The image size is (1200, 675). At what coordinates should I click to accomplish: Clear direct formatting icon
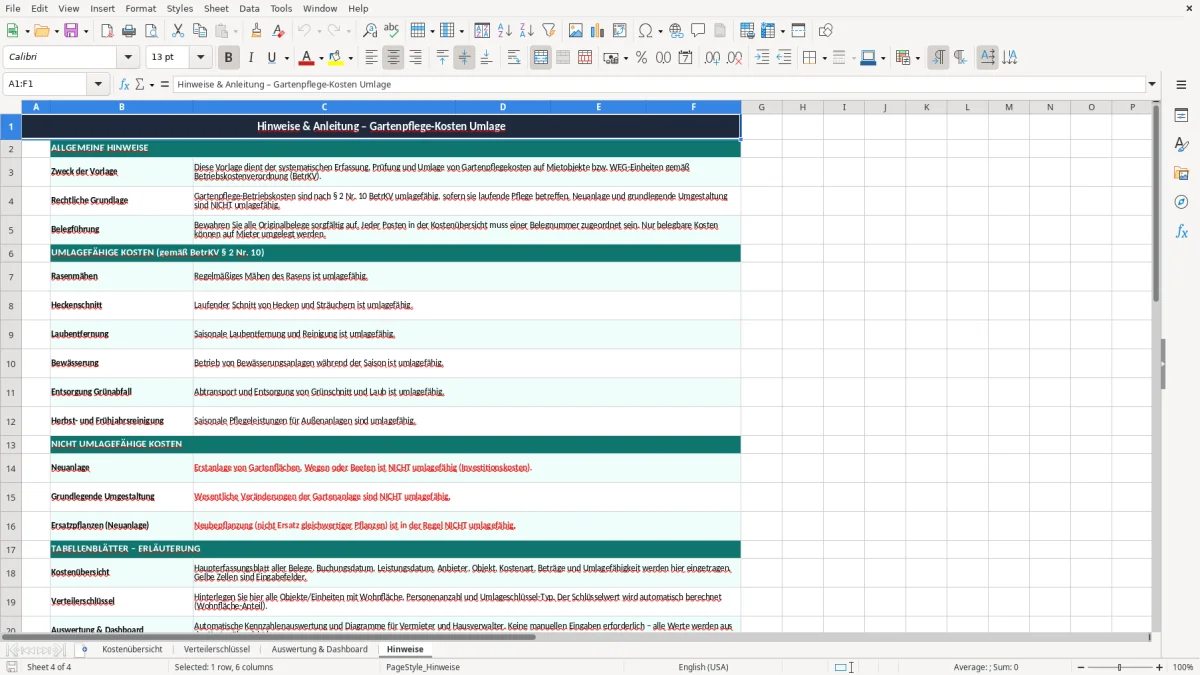[278, 31]
